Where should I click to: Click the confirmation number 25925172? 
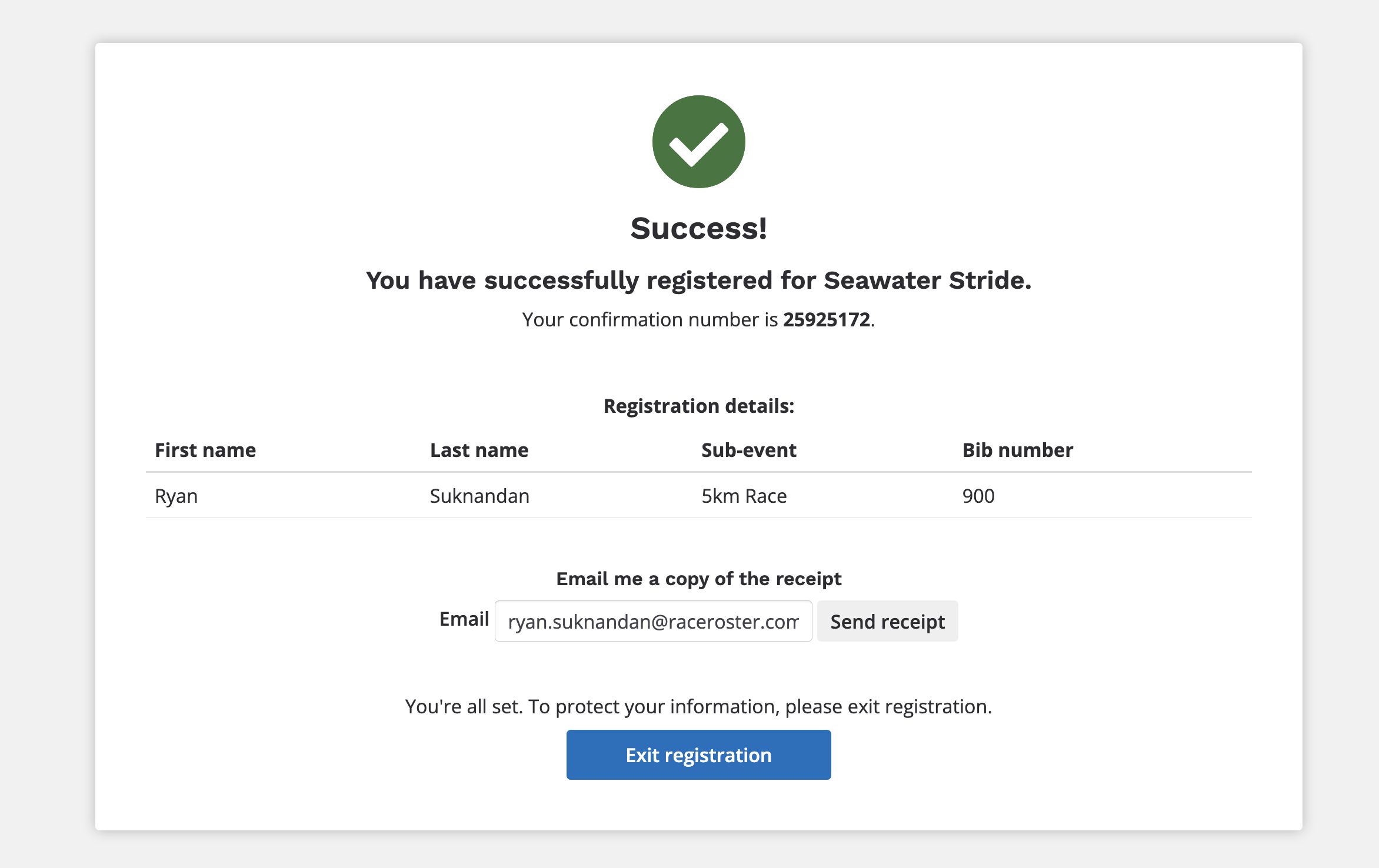826,320
